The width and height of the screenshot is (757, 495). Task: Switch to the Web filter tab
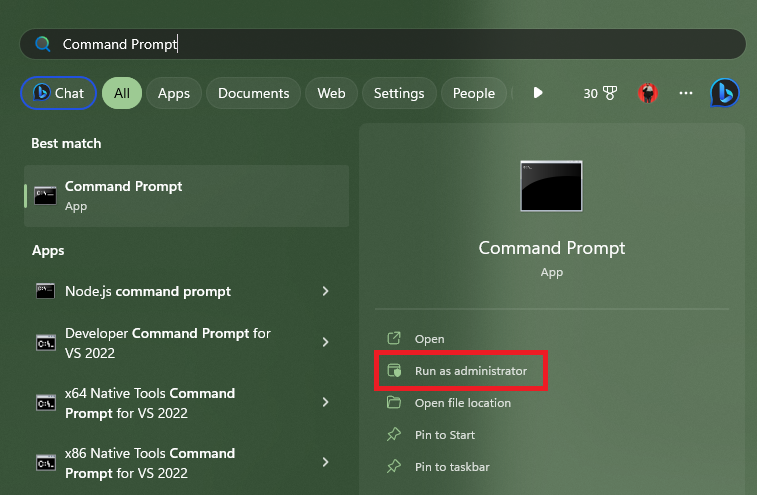click(331, 93)
